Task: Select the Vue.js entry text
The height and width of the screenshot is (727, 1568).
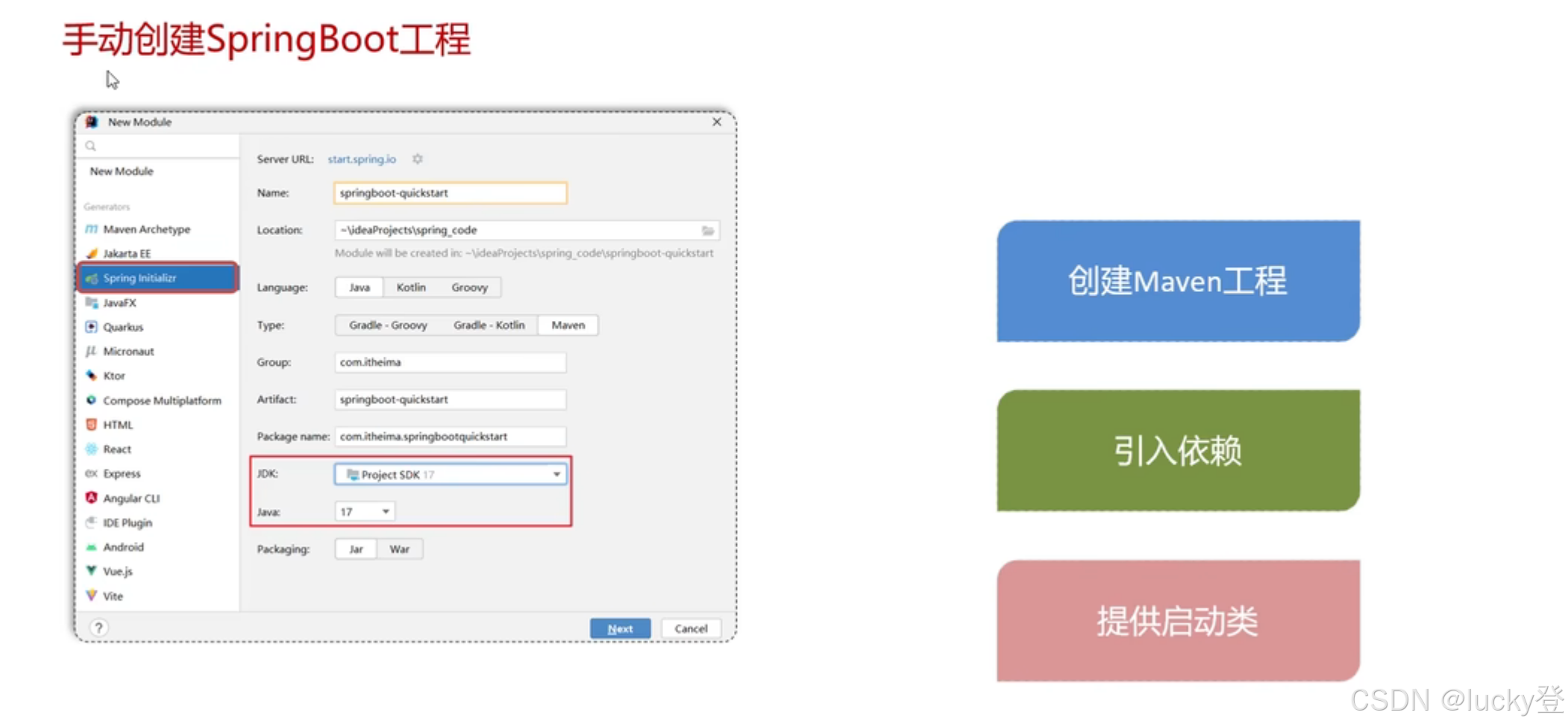Action: point(118,572)
